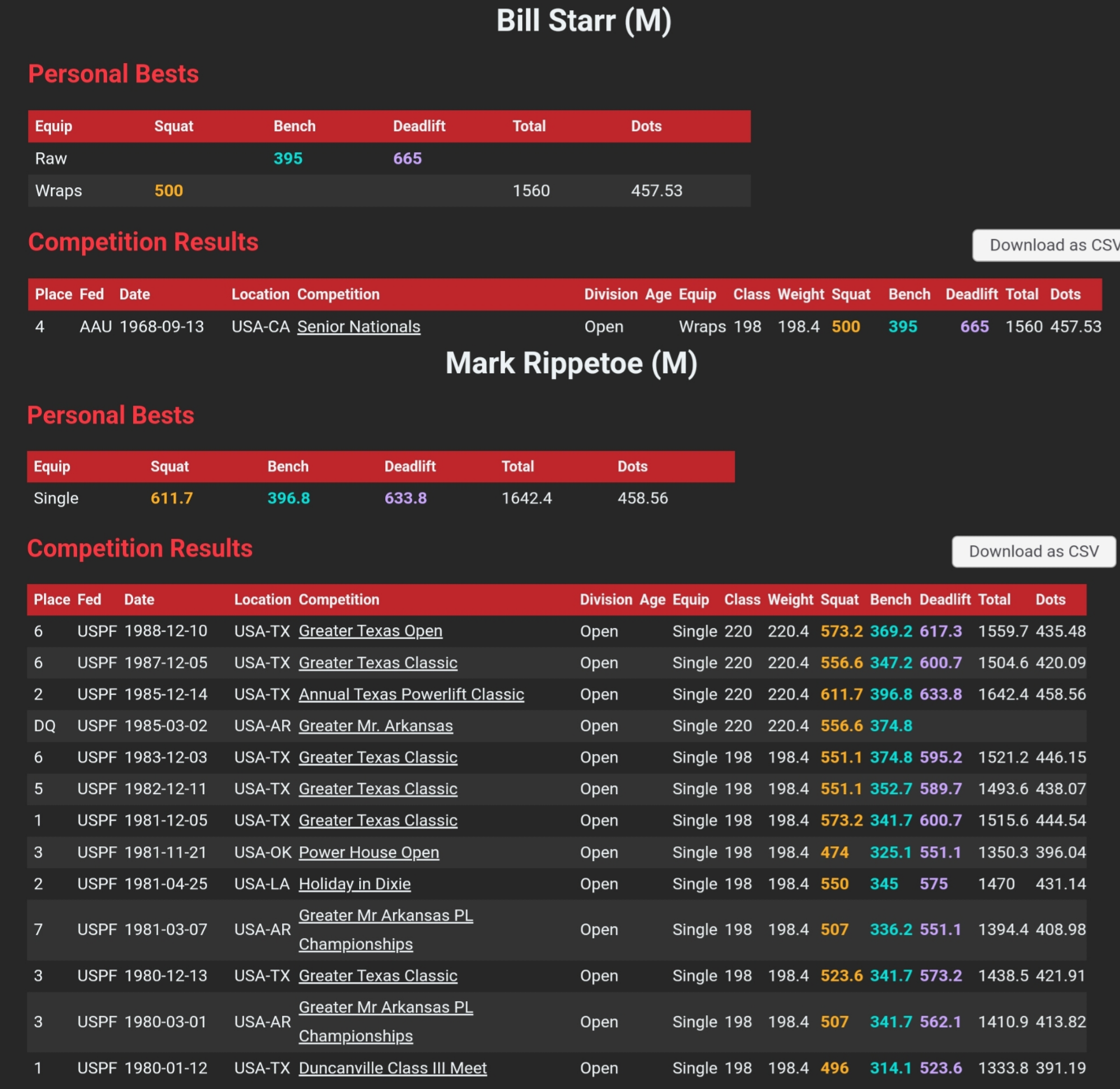Click the squat value 474 in Power House Open row
1120x1089 pixels.
click(834, 852)
